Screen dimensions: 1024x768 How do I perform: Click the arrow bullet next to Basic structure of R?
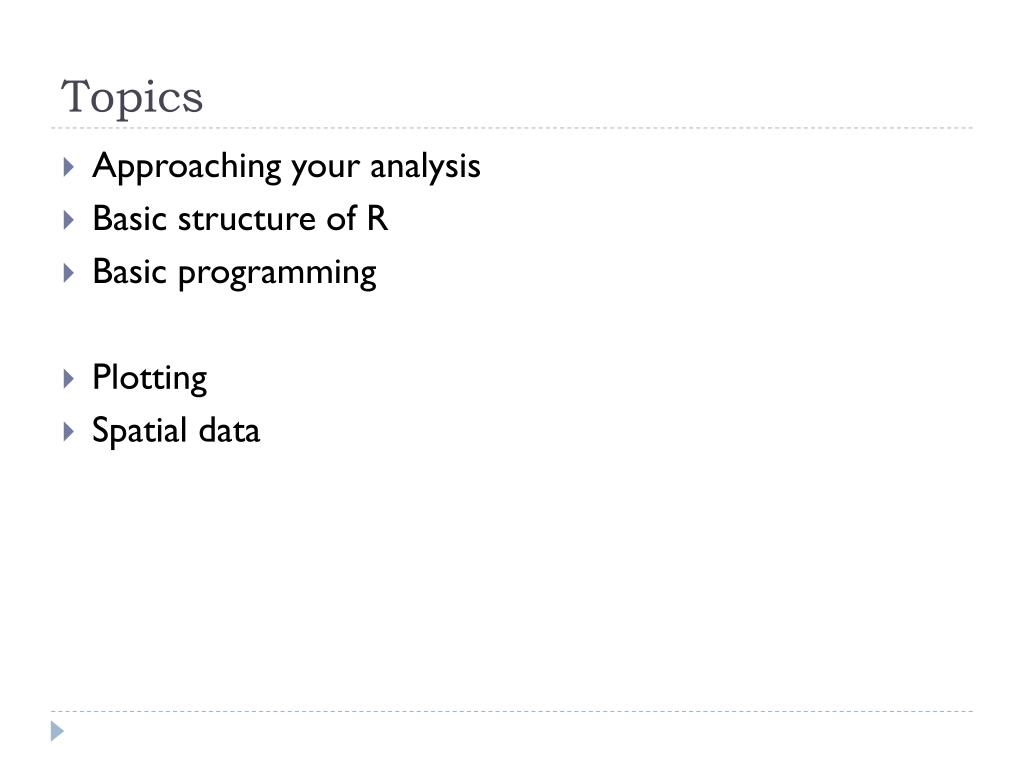[x=69, y=220]
